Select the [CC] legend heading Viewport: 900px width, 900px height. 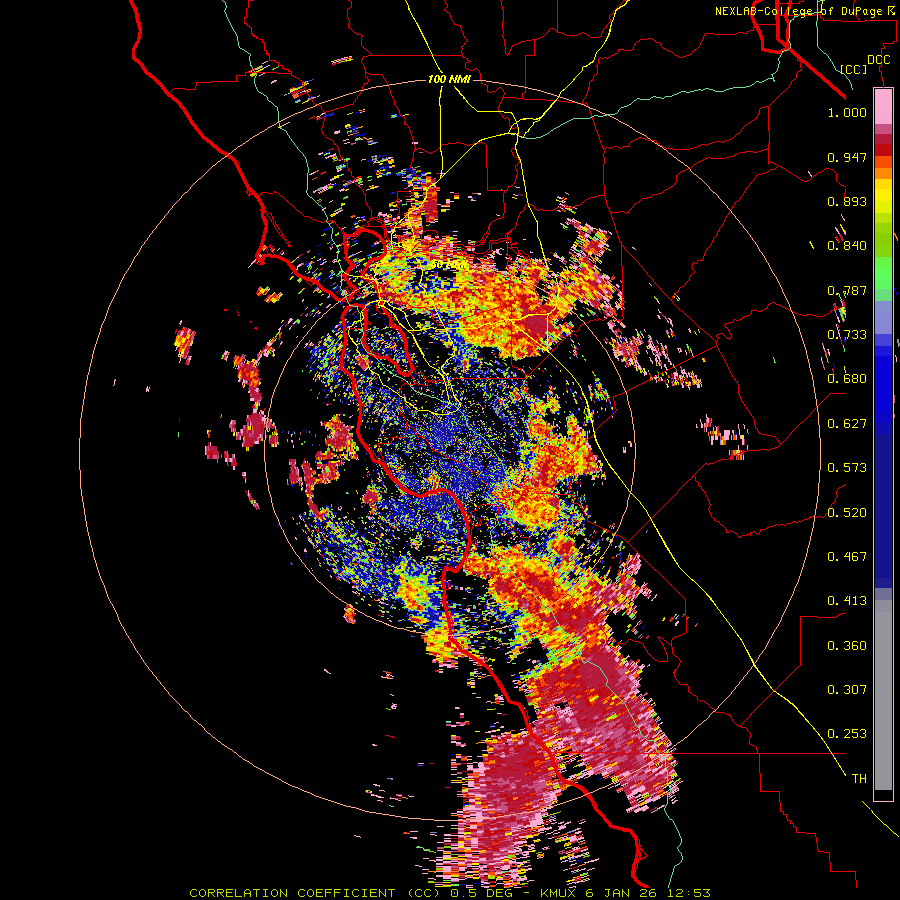pyautogui.click(x=854, y=69)
